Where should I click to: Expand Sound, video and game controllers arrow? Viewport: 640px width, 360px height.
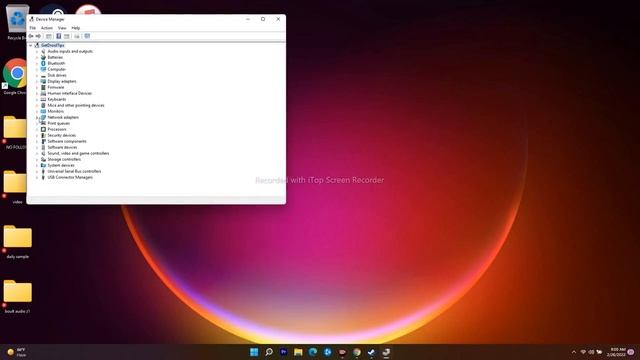coord(37,153)
